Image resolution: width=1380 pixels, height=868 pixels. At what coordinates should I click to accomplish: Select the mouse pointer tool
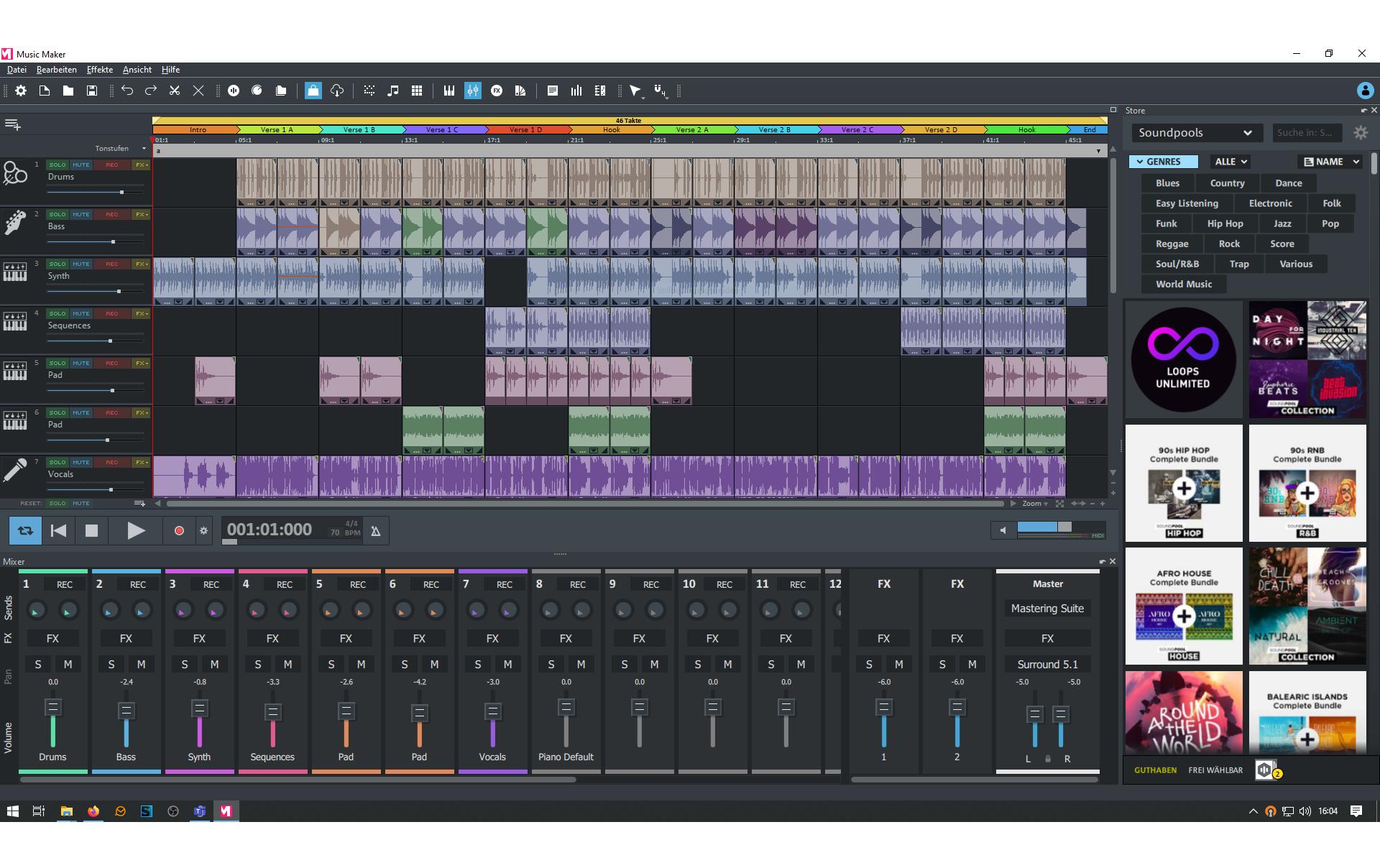(x=635, y=91)
